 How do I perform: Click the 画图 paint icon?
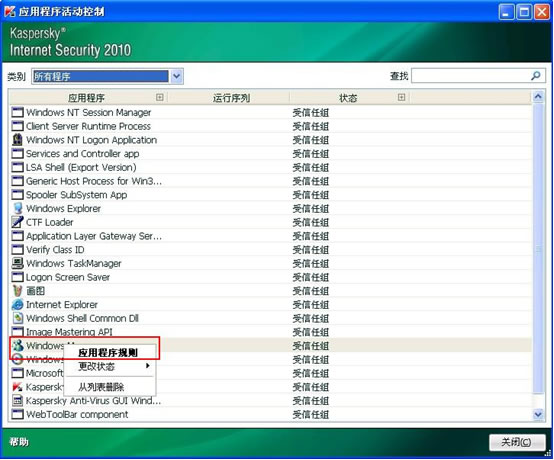17,291
